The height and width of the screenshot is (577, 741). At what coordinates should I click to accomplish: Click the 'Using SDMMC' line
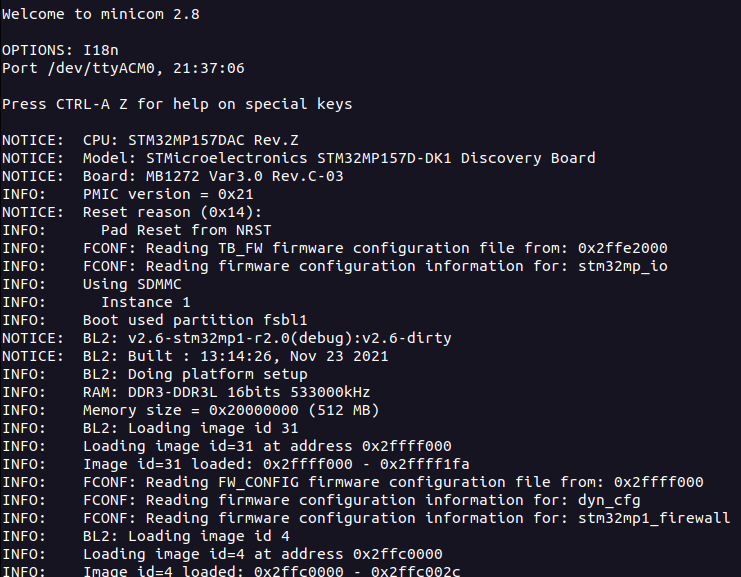click(92, 284)
